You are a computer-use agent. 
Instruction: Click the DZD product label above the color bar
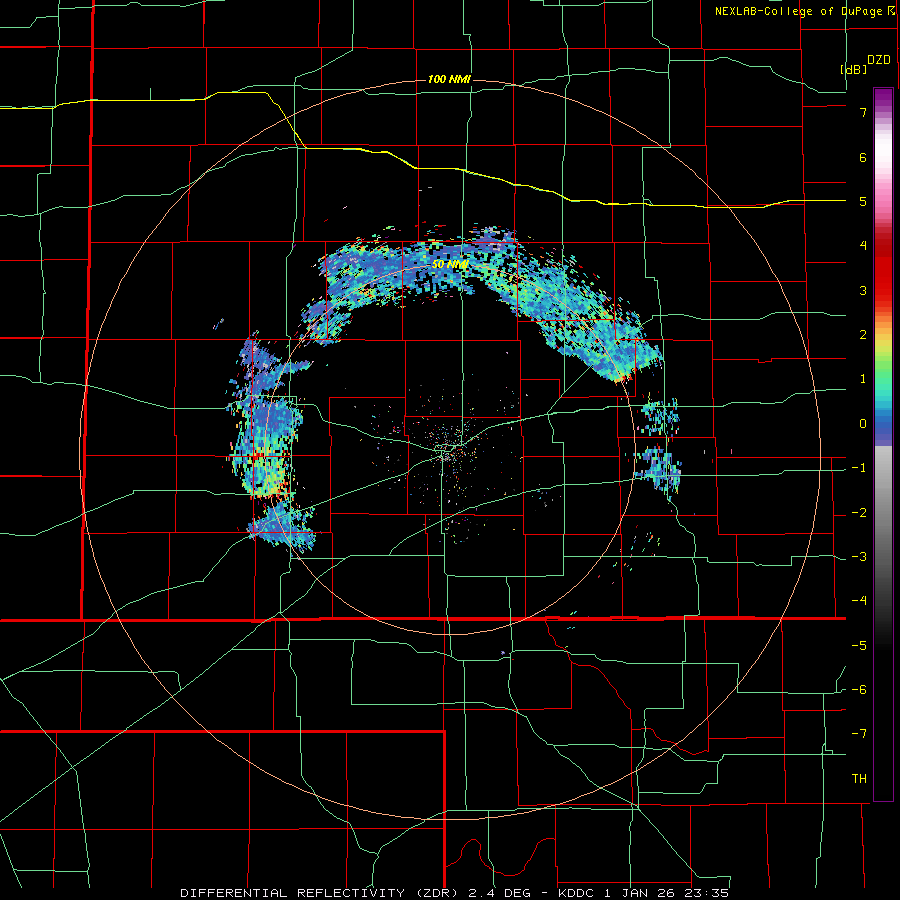[x=879, y=60]
